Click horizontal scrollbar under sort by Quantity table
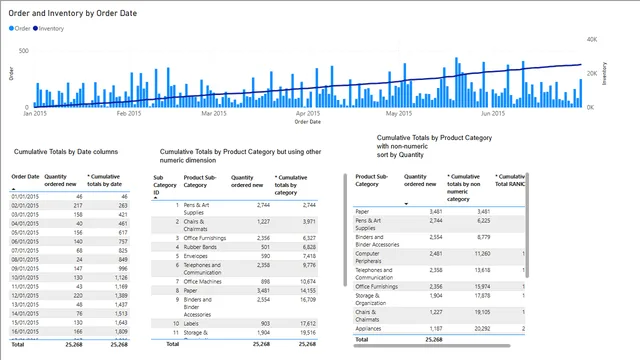Viewport: 640px width, 360px height. (x=432, y=346)
